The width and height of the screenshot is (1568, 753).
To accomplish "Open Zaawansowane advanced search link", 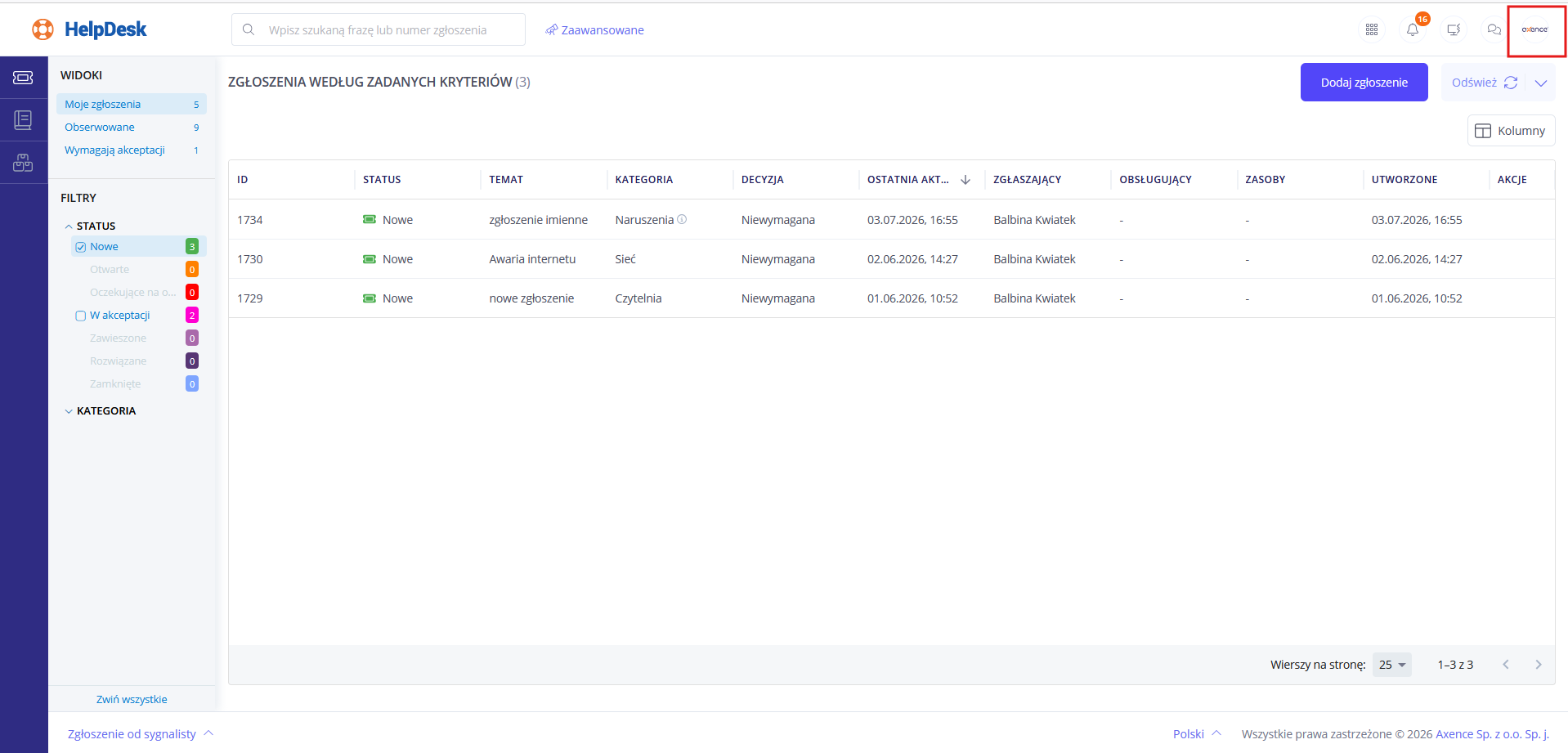I will [594, 30].
